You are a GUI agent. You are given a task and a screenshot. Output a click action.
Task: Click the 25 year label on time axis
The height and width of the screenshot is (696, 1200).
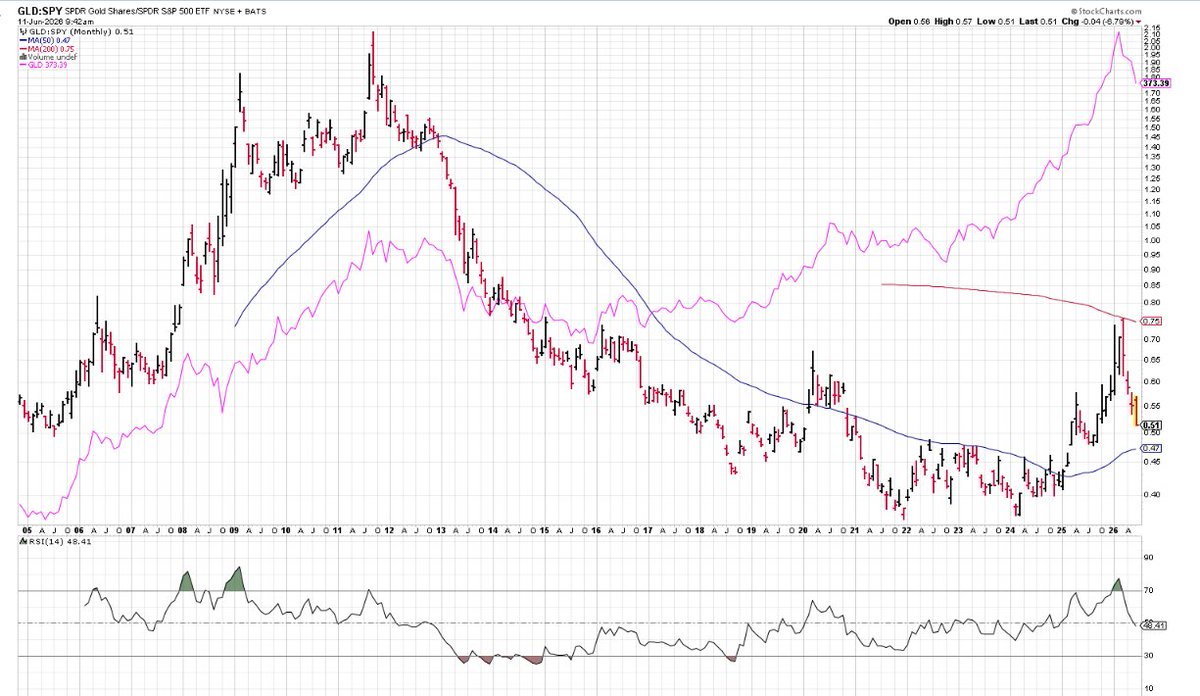tap(1063, 530)
